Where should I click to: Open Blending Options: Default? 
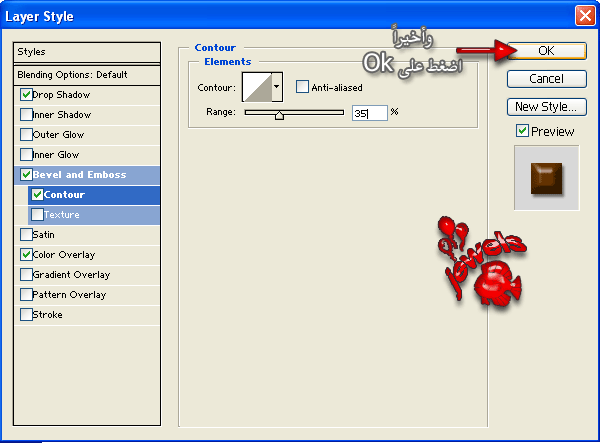[x=88, y=75]
